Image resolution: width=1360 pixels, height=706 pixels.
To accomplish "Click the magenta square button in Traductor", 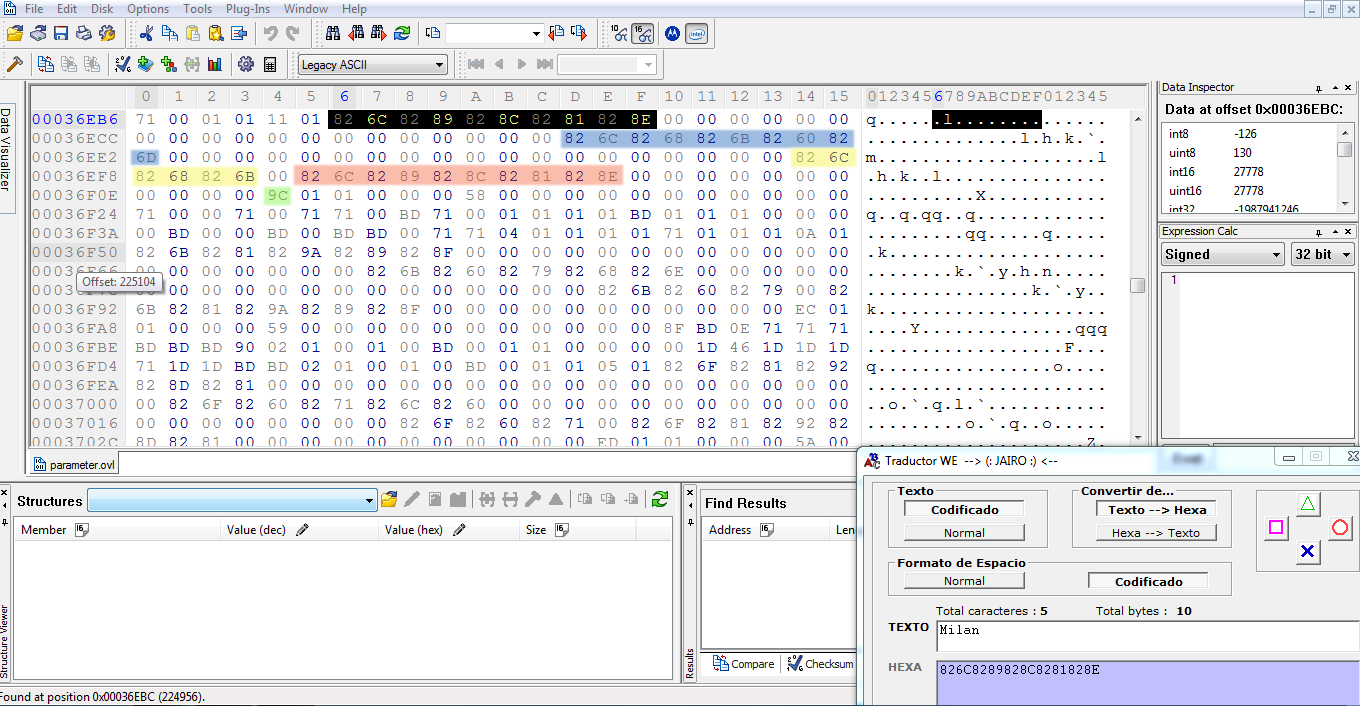I will click(1276, 527).
